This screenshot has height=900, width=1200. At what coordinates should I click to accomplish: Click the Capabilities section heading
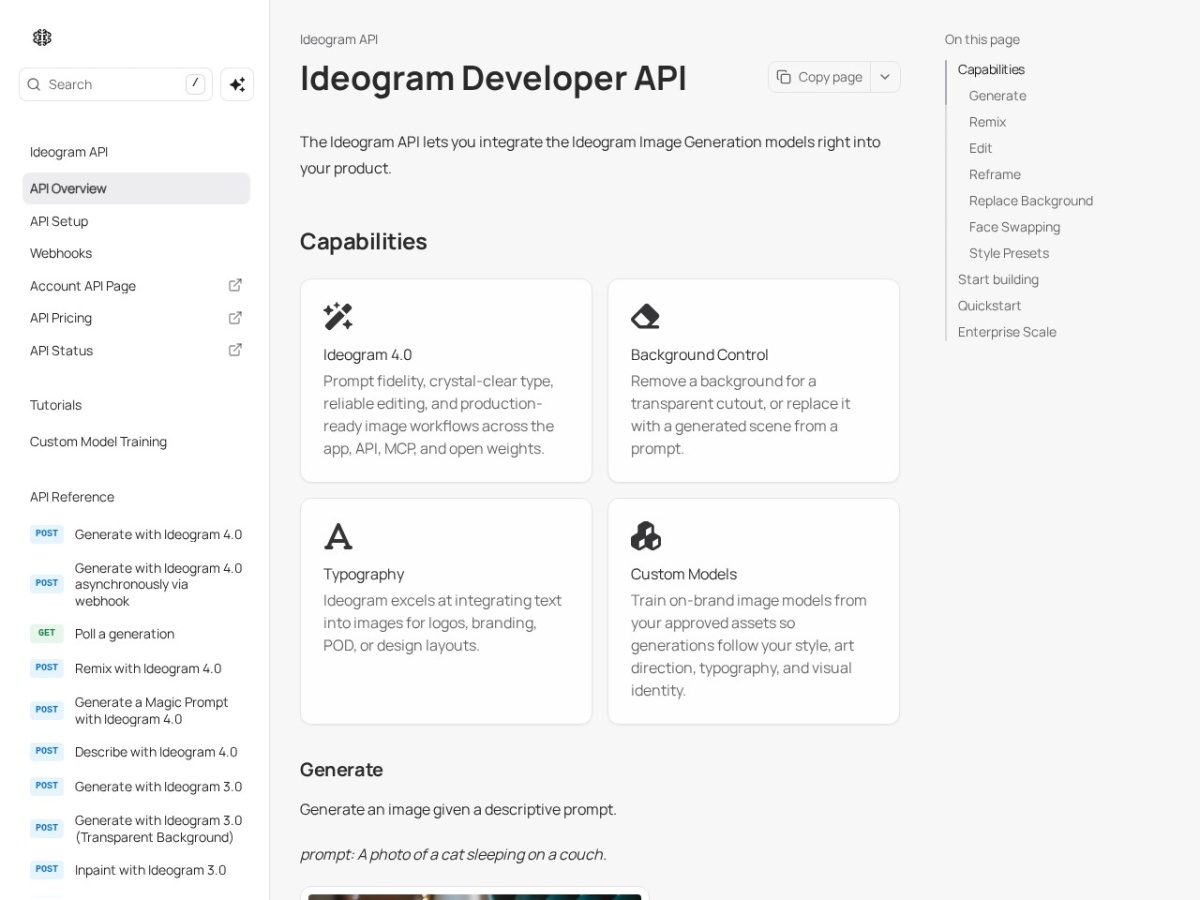(363, 241)
